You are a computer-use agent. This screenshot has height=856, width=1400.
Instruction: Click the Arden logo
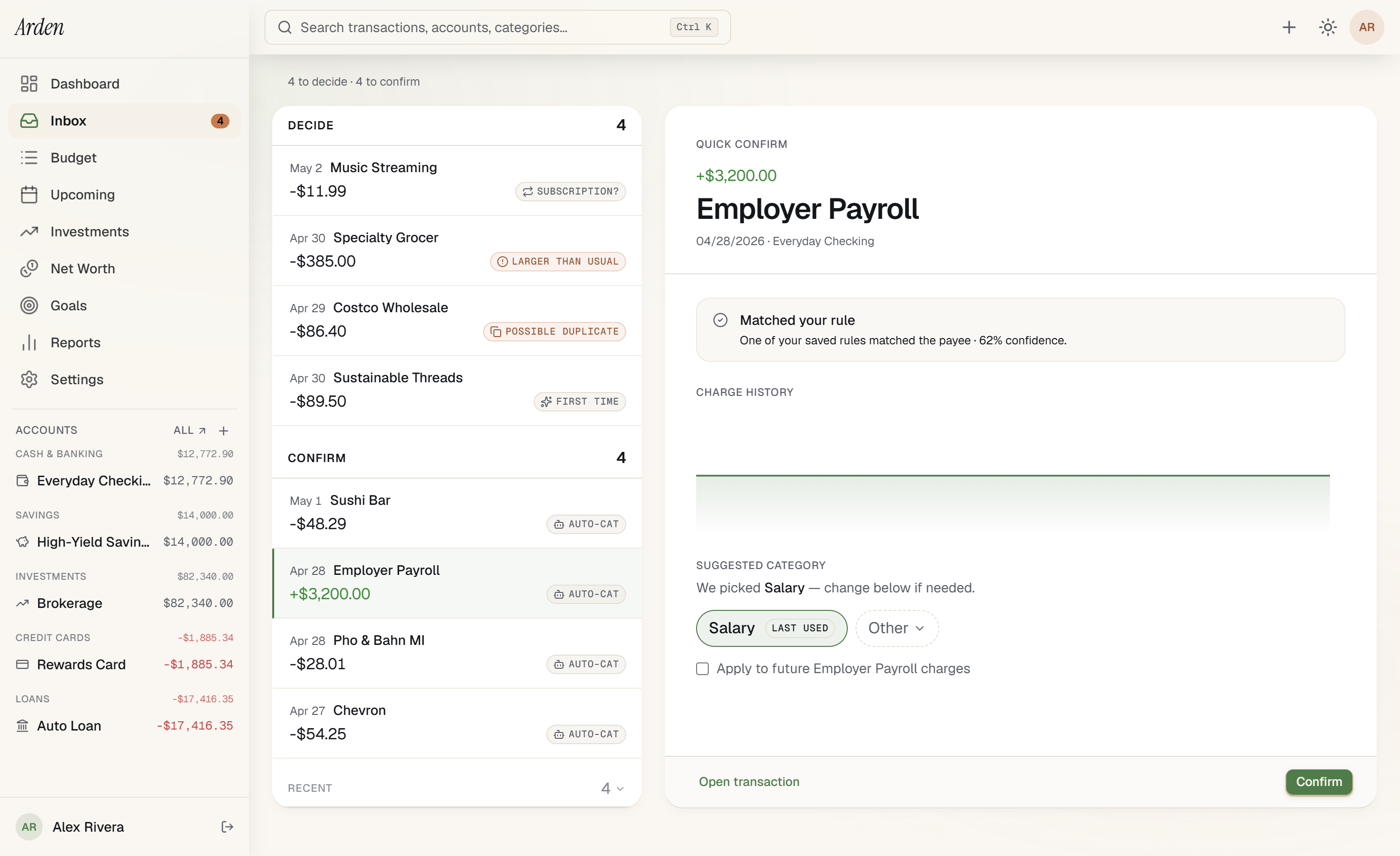pos(39,27)
